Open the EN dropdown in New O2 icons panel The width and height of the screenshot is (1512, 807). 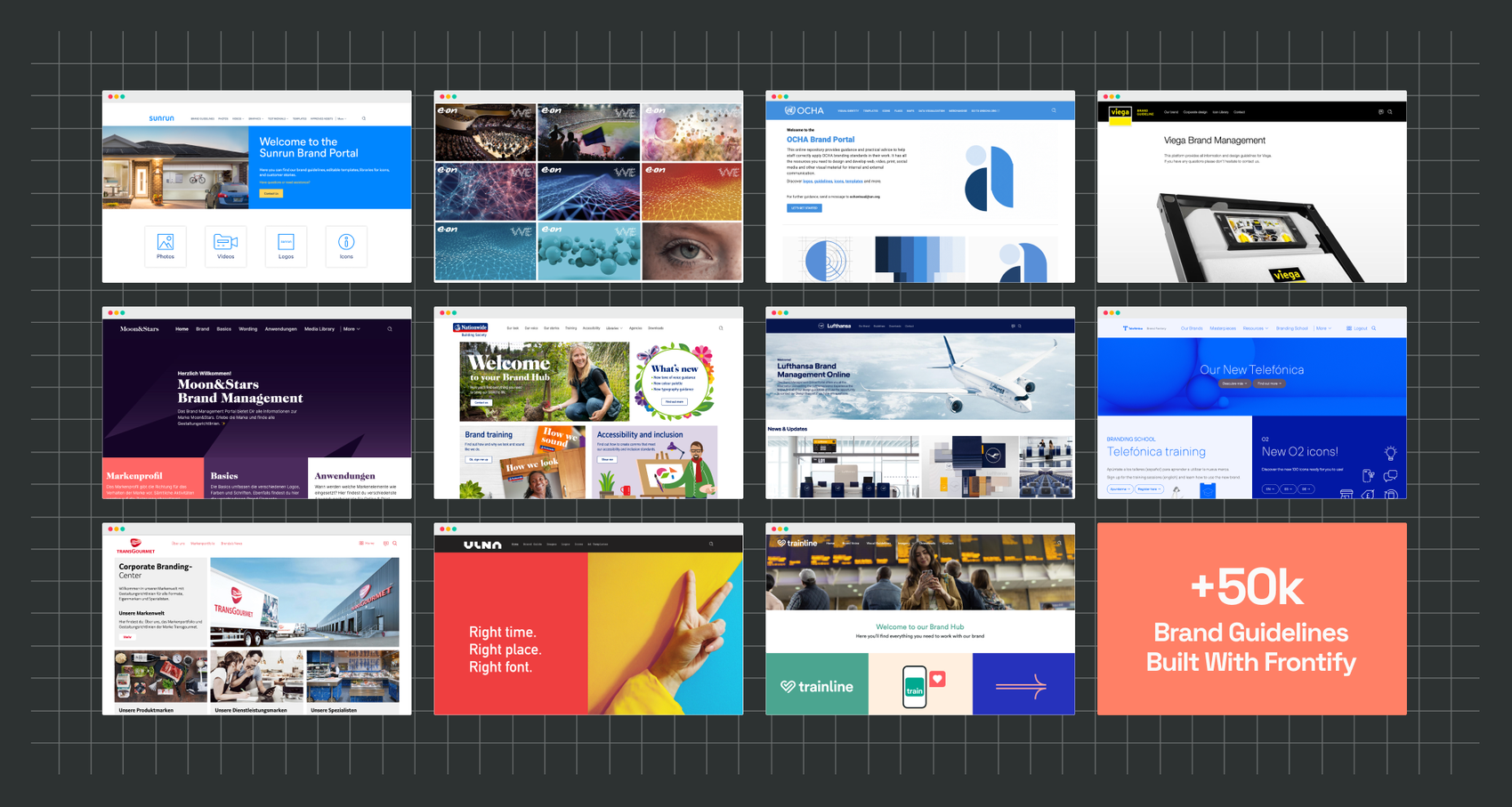(1270, 489)
